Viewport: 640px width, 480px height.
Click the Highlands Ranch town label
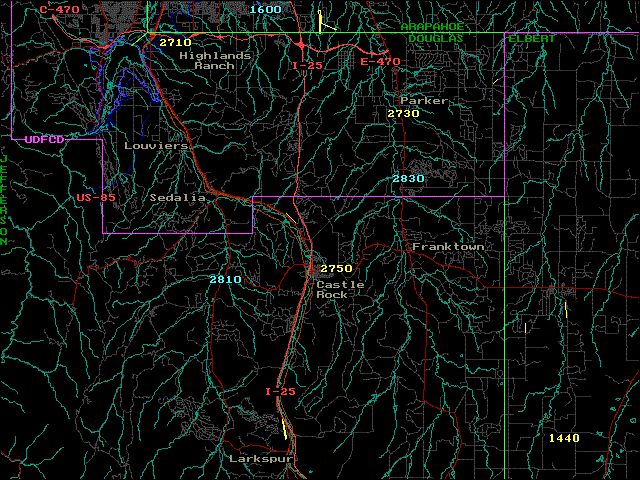point(215,61)
